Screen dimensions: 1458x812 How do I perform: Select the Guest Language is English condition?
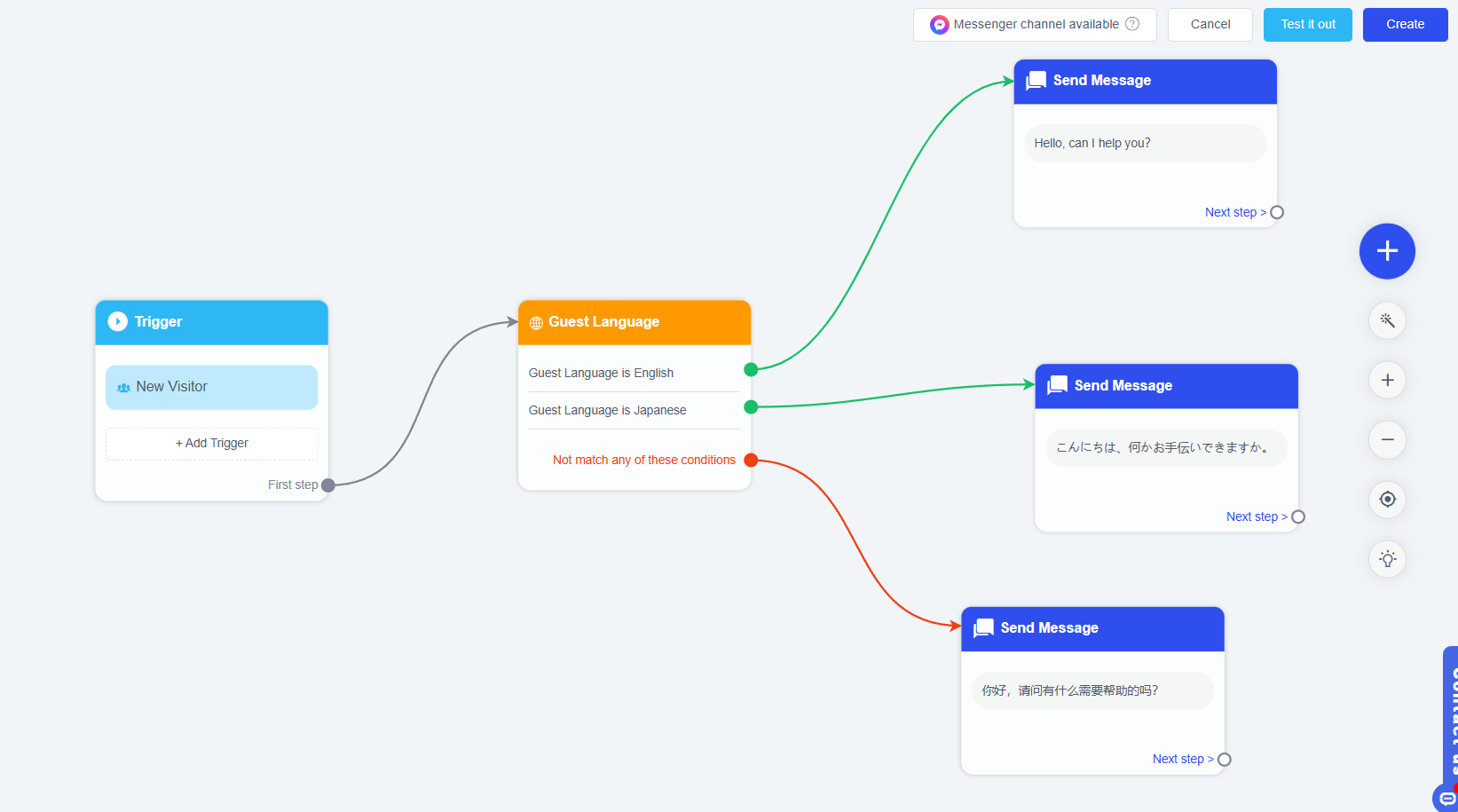point(601,373)
